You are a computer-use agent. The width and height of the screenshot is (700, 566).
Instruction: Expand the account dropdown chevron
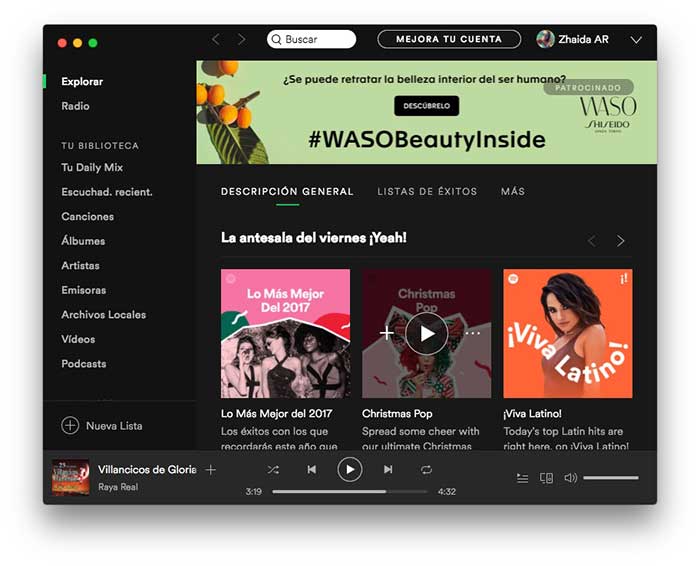click(636, 40)
